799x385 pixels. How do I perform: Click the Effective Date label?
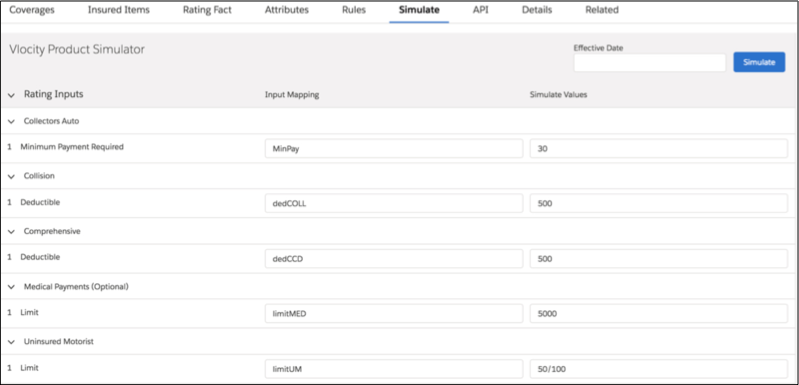[598, 48]
